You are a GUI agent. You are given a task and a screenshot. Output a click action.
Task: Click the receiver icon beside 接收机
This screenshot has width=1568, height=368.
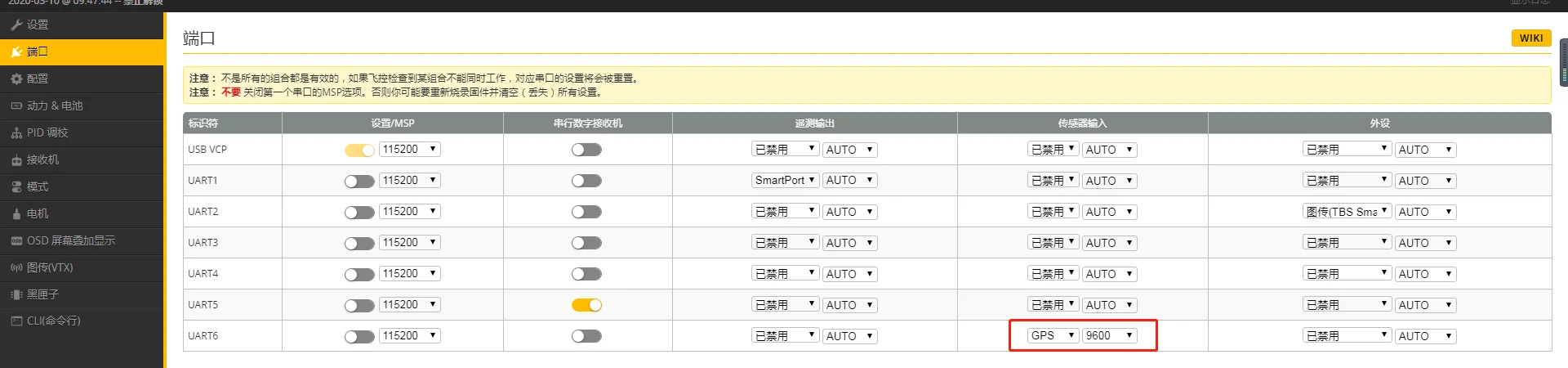[x=16, y=160]
